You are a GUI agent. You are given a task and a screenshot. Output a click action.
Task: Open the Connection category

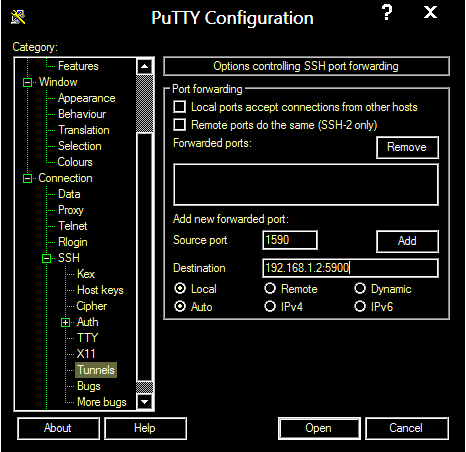(65, 178)
